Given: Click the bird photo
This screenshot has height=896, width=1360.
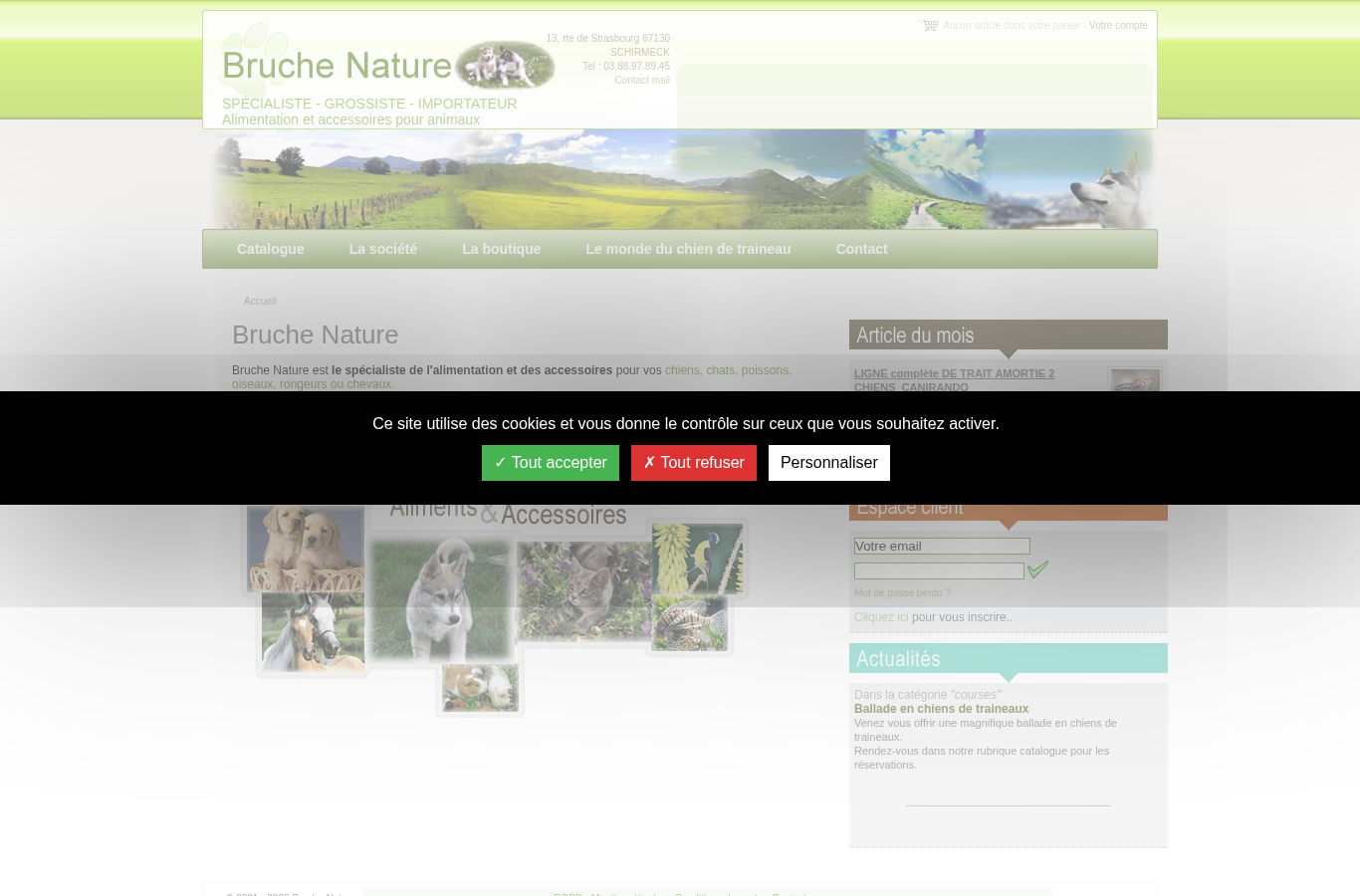Looking at the screenshot, I should pos(697,559).
